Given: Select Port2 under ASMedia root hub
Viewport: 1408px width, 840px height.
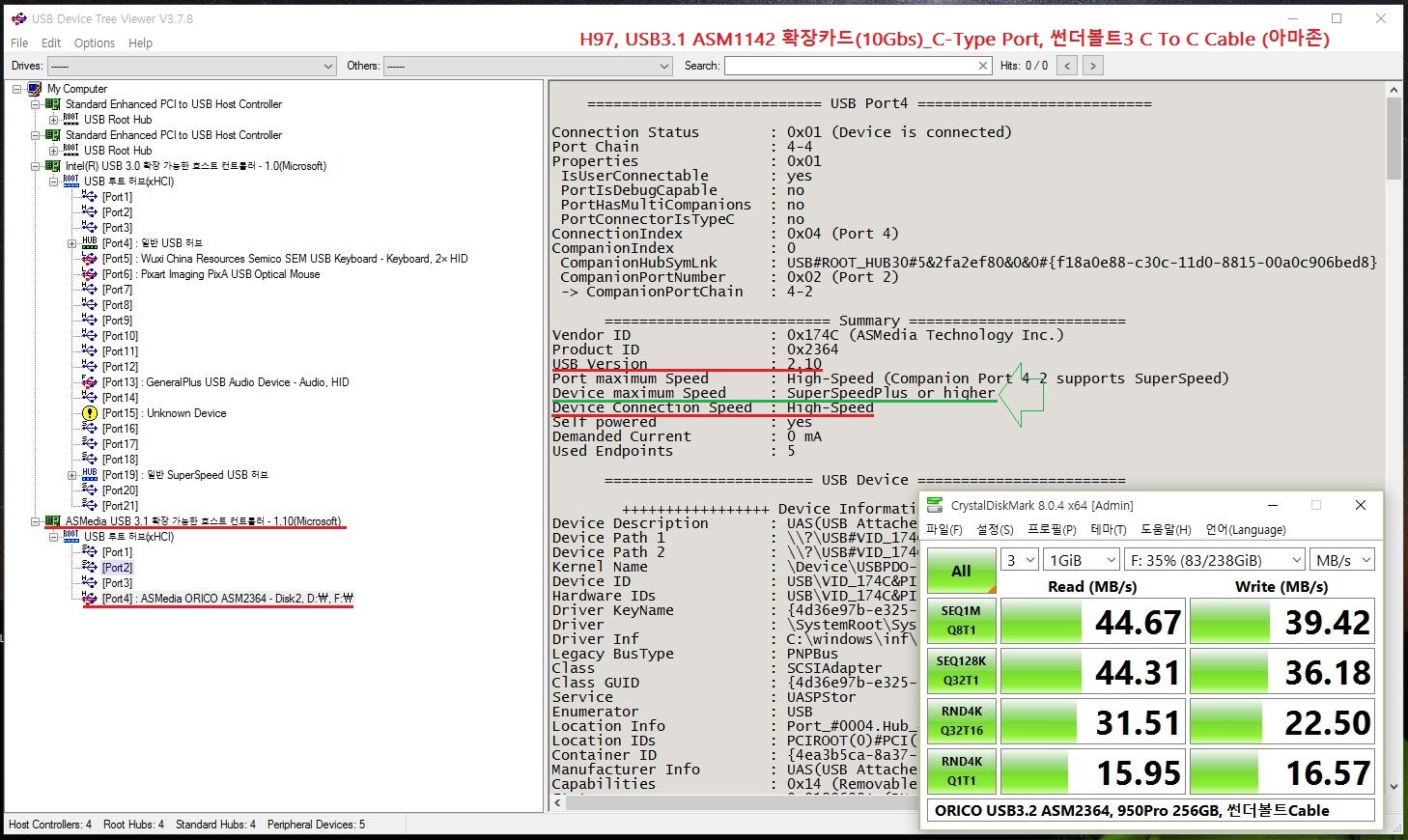Looking at the screenshot, I should tap(118, 568).
